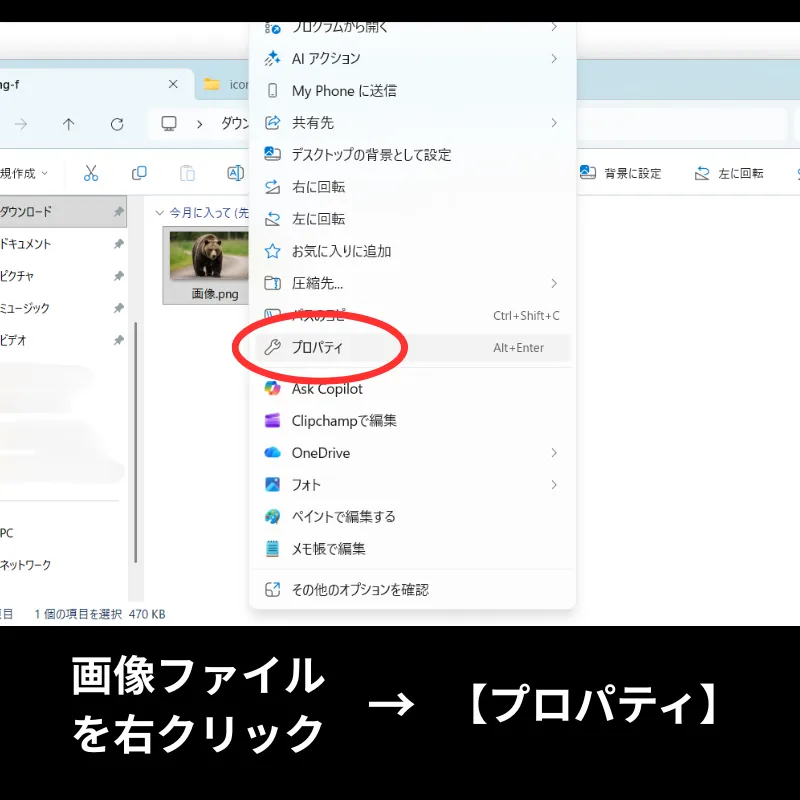Click the 背景に設定 toolbar button
This screenshot has height=800, width=800.
coord(621,173)
